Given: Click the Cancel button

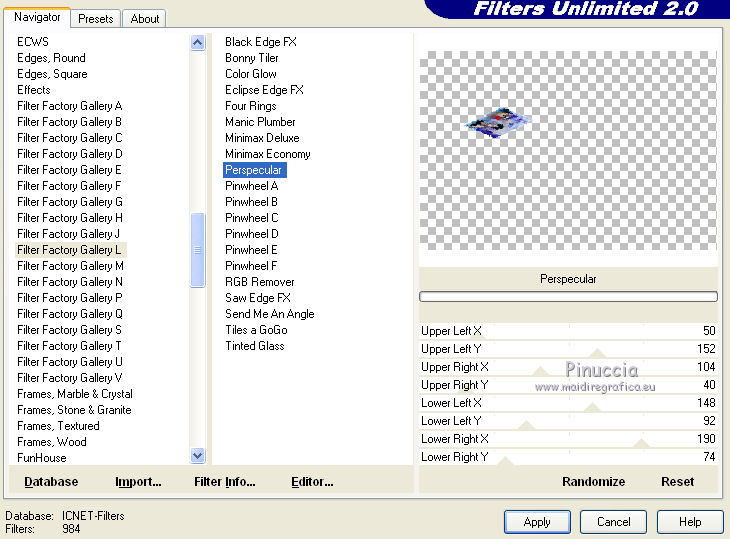Looking at the screenshot, I should tap(613, 522).
